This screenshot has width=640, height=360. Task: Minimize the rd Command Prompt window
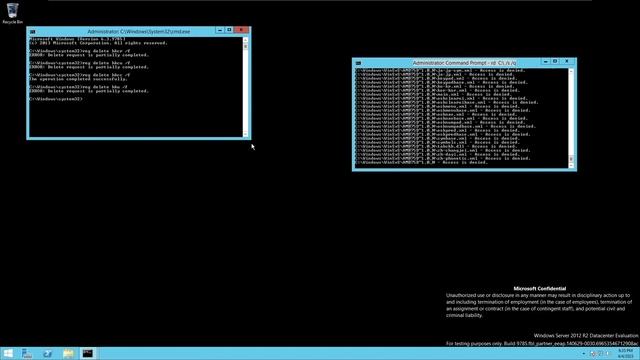point(546,62)
